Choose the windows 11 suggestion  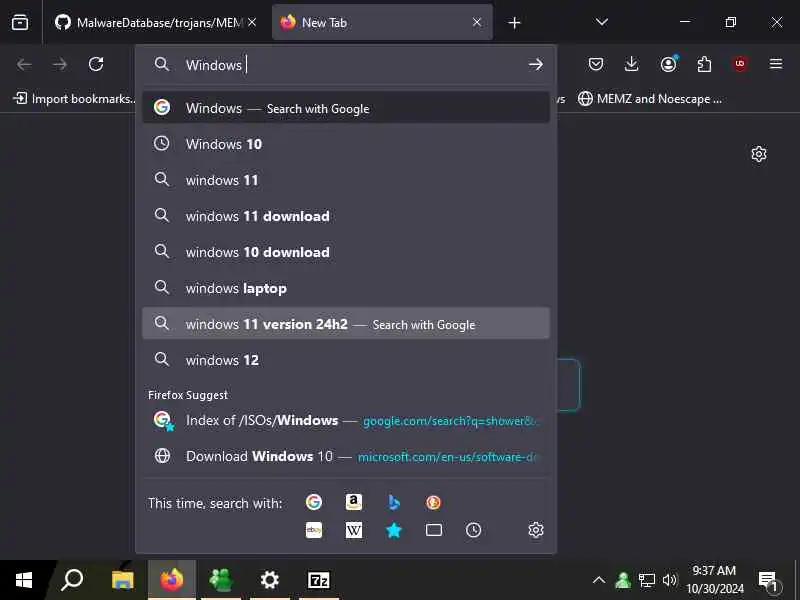coord(346,180)
